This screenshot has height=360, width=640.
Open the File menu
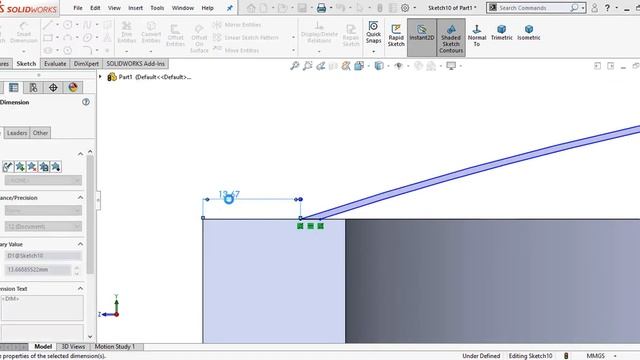tap(78, 8)
